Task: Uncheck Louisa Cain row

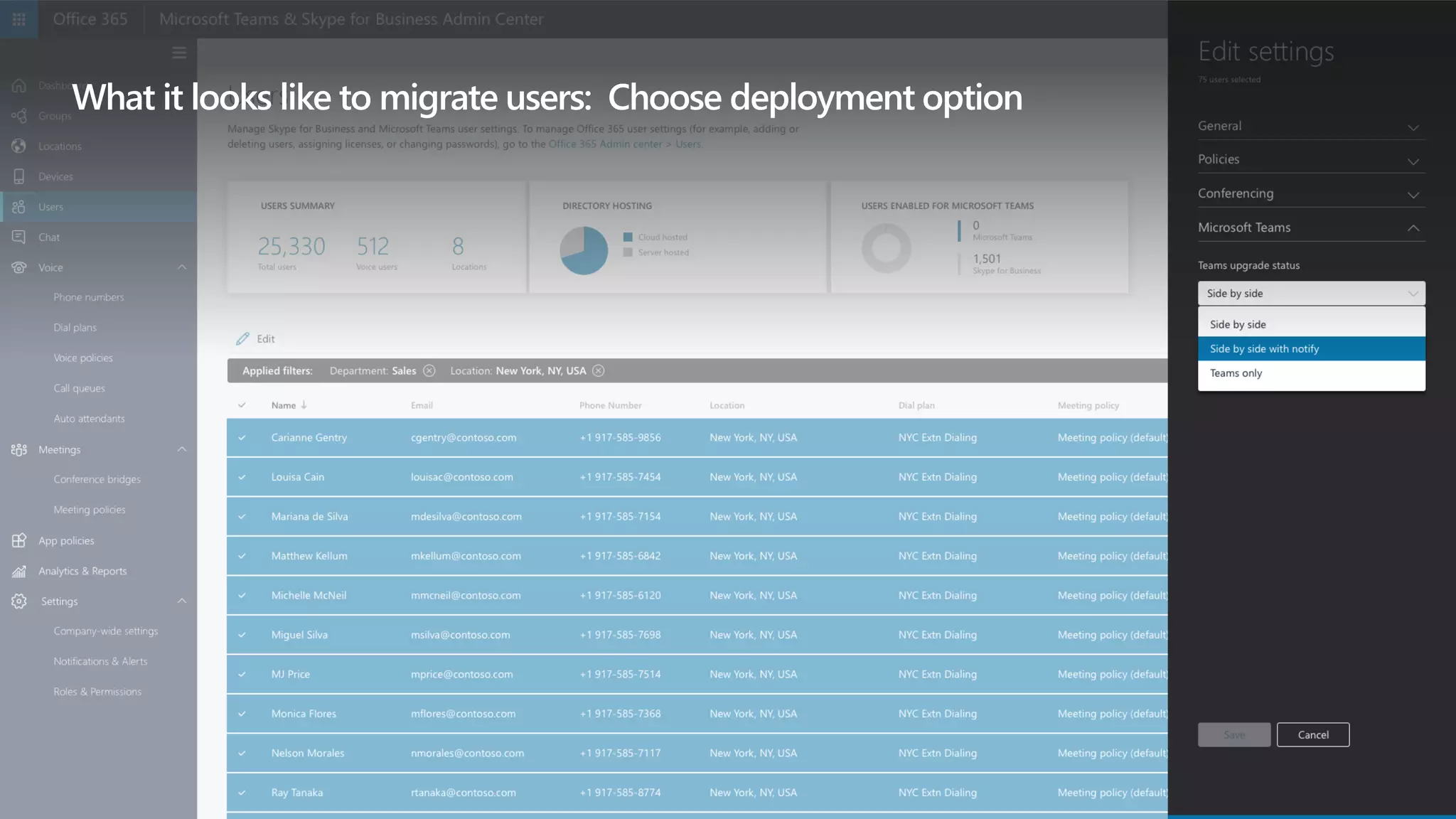Action: pos(242,477)
